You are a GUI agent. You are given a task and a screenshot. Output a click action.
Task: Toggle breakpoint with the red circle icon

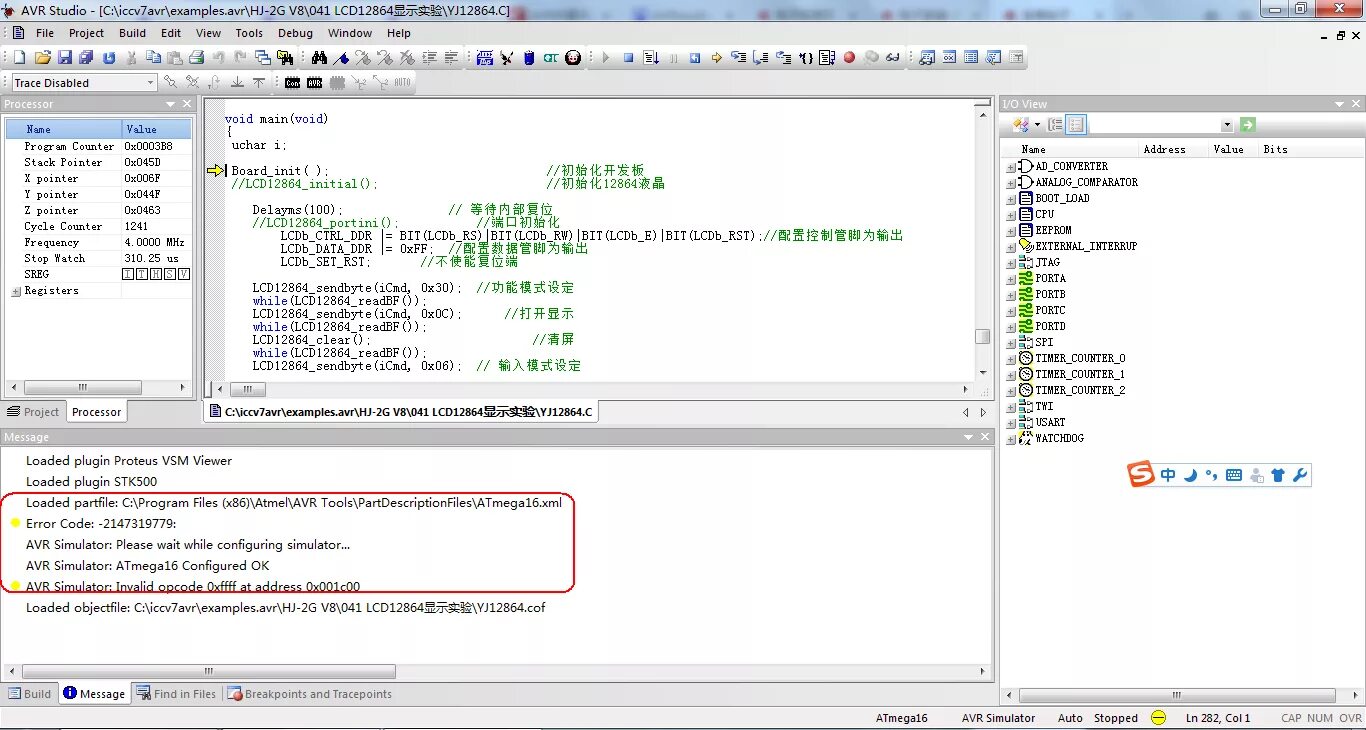coord(849,57)
